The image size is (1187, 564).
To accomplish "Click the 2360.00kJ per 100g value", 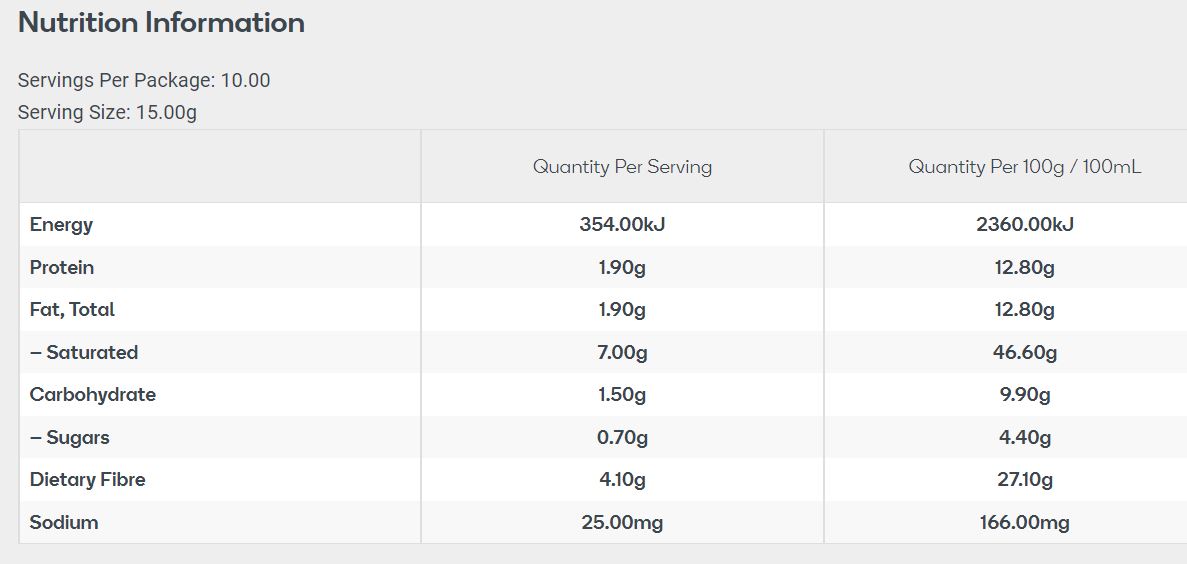I will (x=1024, y=225).
